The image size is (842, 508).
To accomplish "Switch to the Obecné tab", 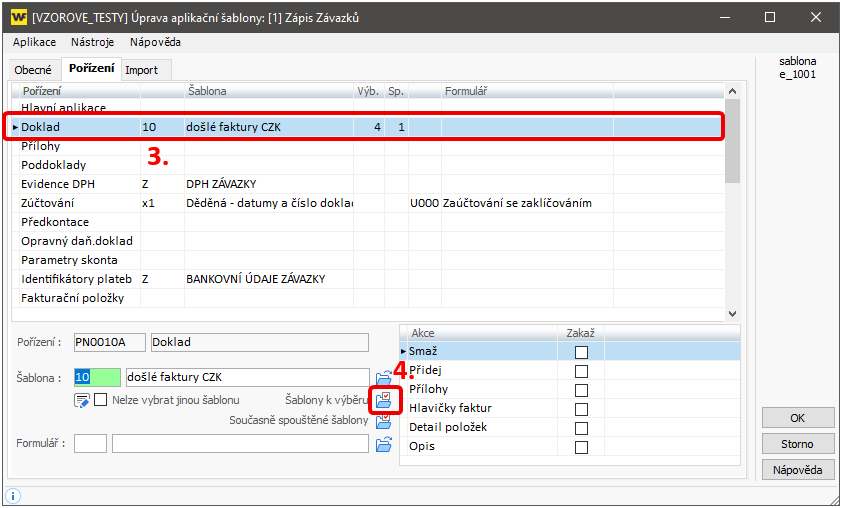I will tap(33, 70).
